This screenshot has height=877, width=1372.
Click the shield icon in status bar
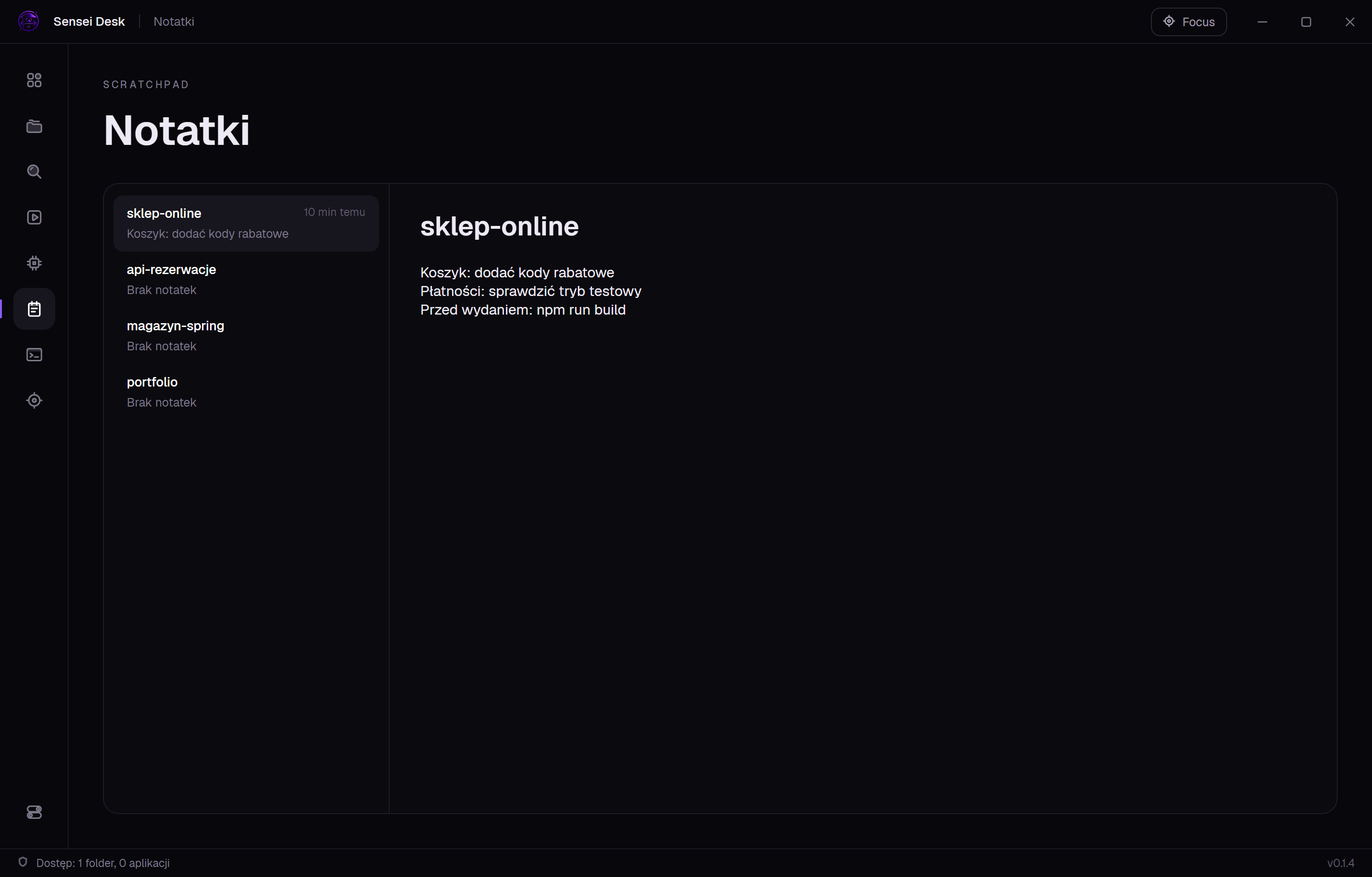pyautogui.click(x=23, y=862)
